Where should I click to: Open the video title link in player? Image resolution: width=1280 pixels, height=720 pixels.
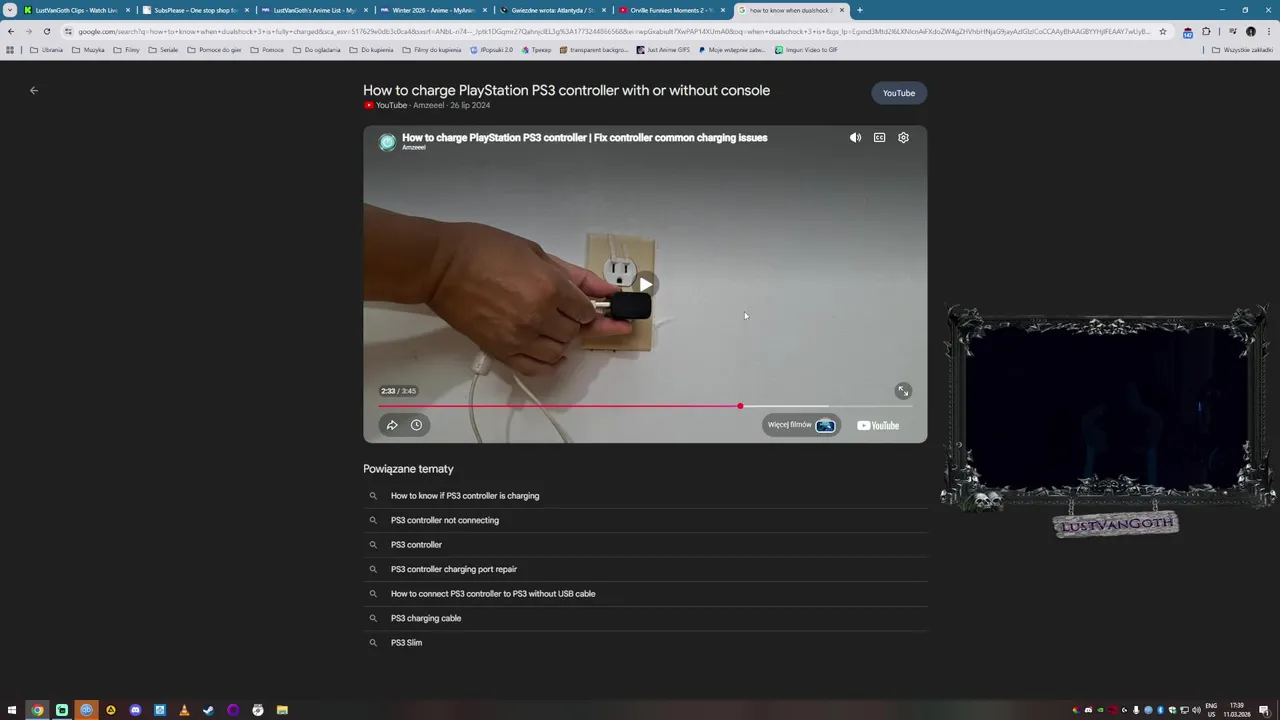click(x=585, y=138)
